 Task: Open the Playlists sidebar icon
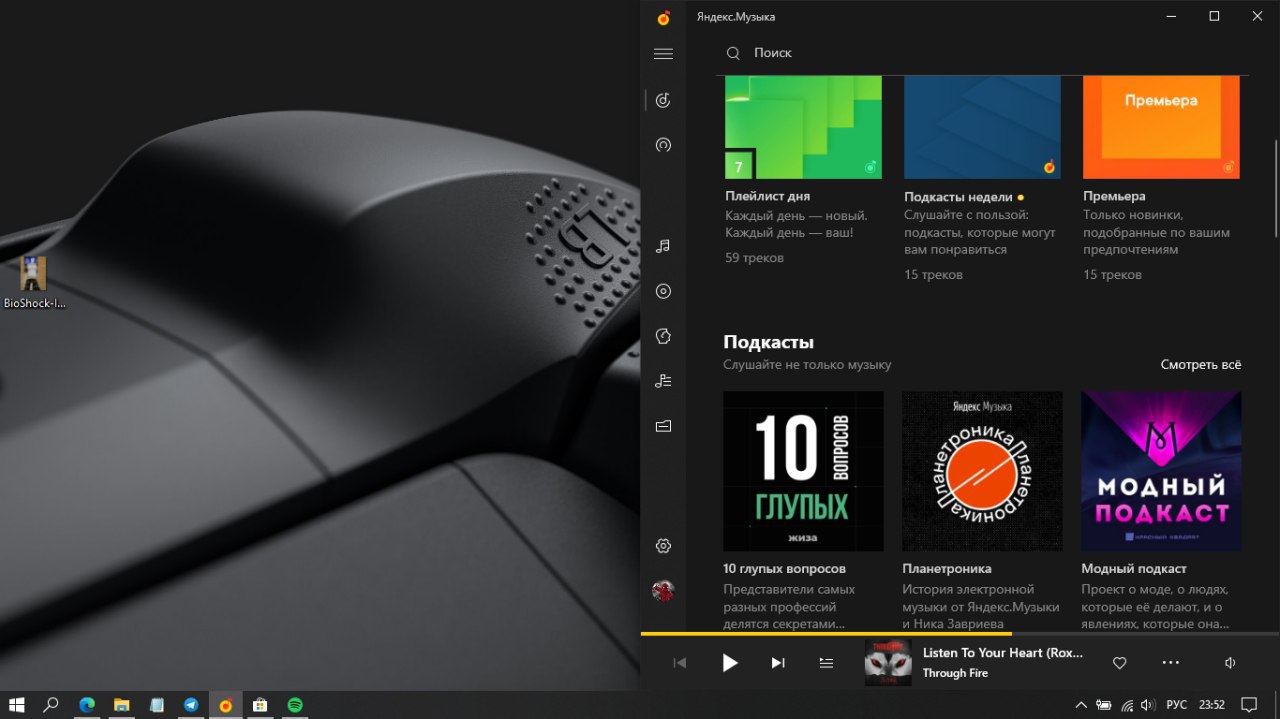(x=663, y=380)
